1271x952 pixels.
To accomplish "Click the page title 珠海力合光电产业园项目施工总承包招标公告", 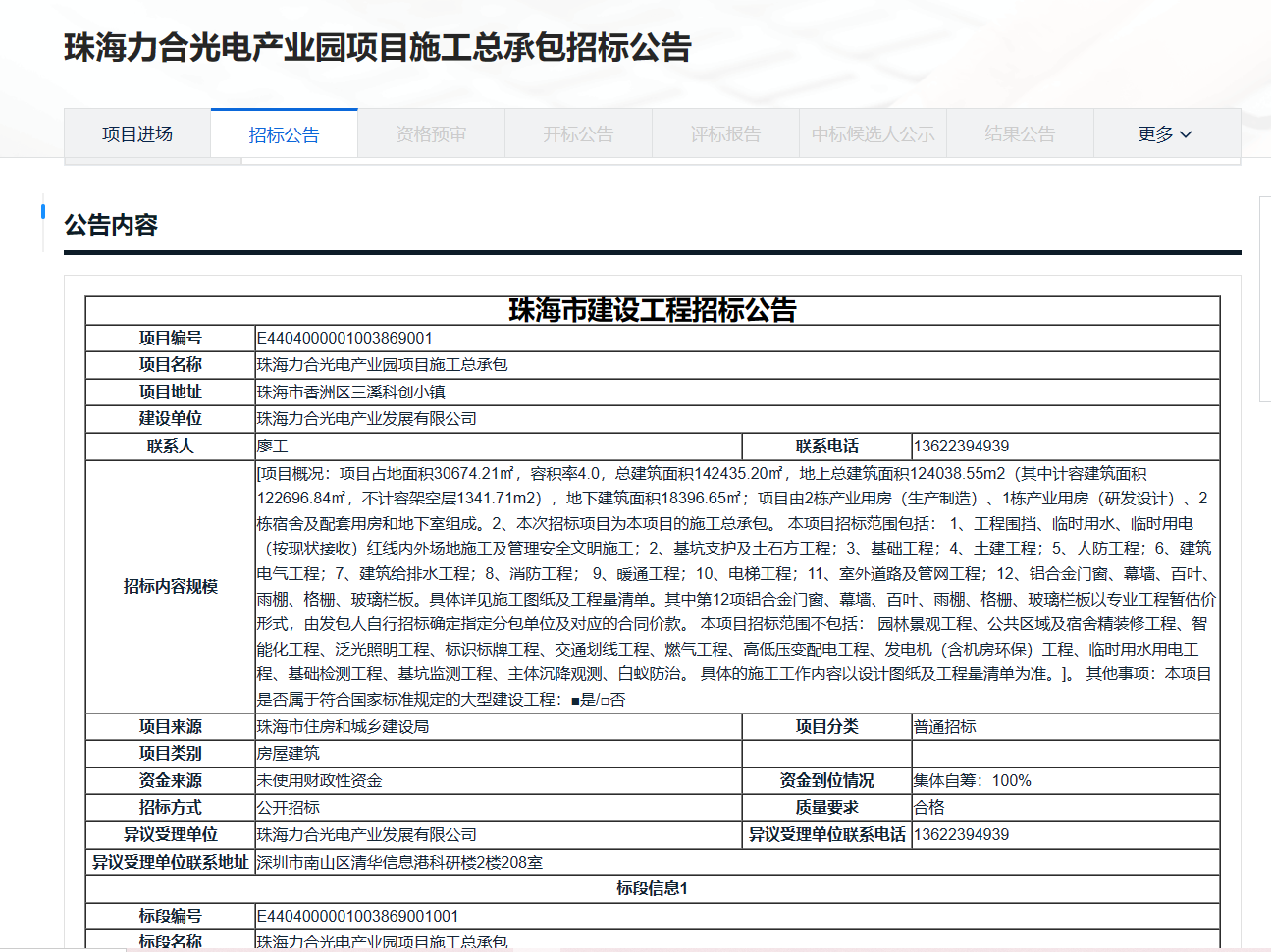I will tap(378, 48).
